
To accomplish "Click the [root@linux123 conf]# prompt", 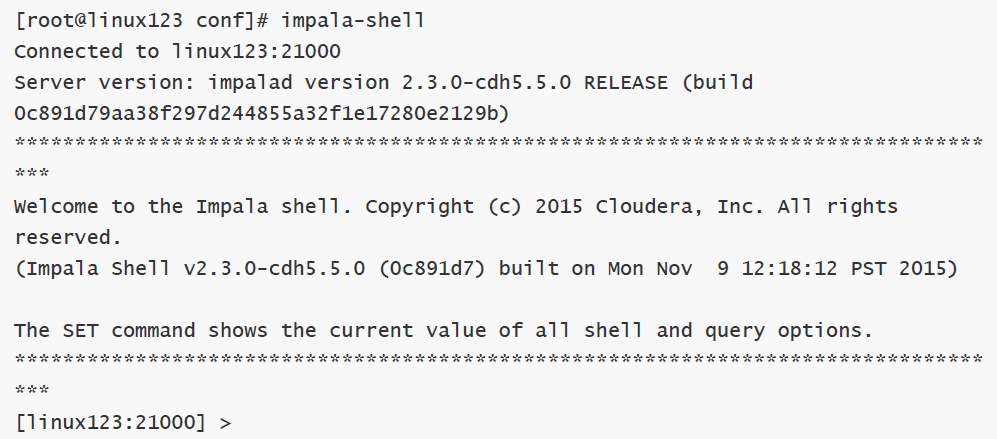I will tap(142, 20).
